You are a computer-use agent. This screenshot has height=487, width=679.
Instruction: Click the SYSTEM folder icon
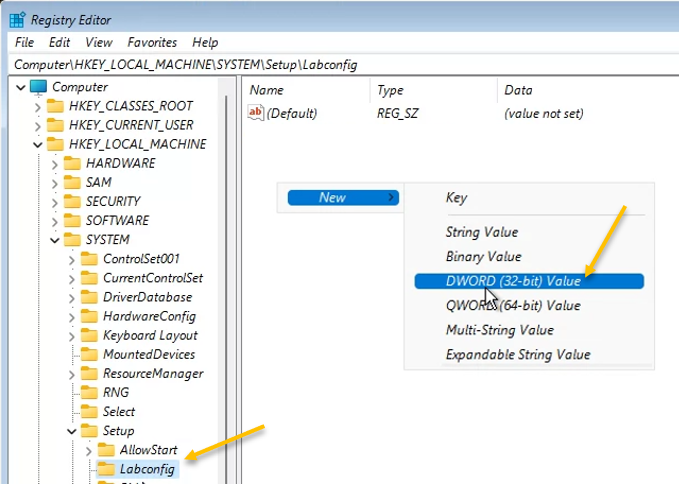tap(72, 239)
